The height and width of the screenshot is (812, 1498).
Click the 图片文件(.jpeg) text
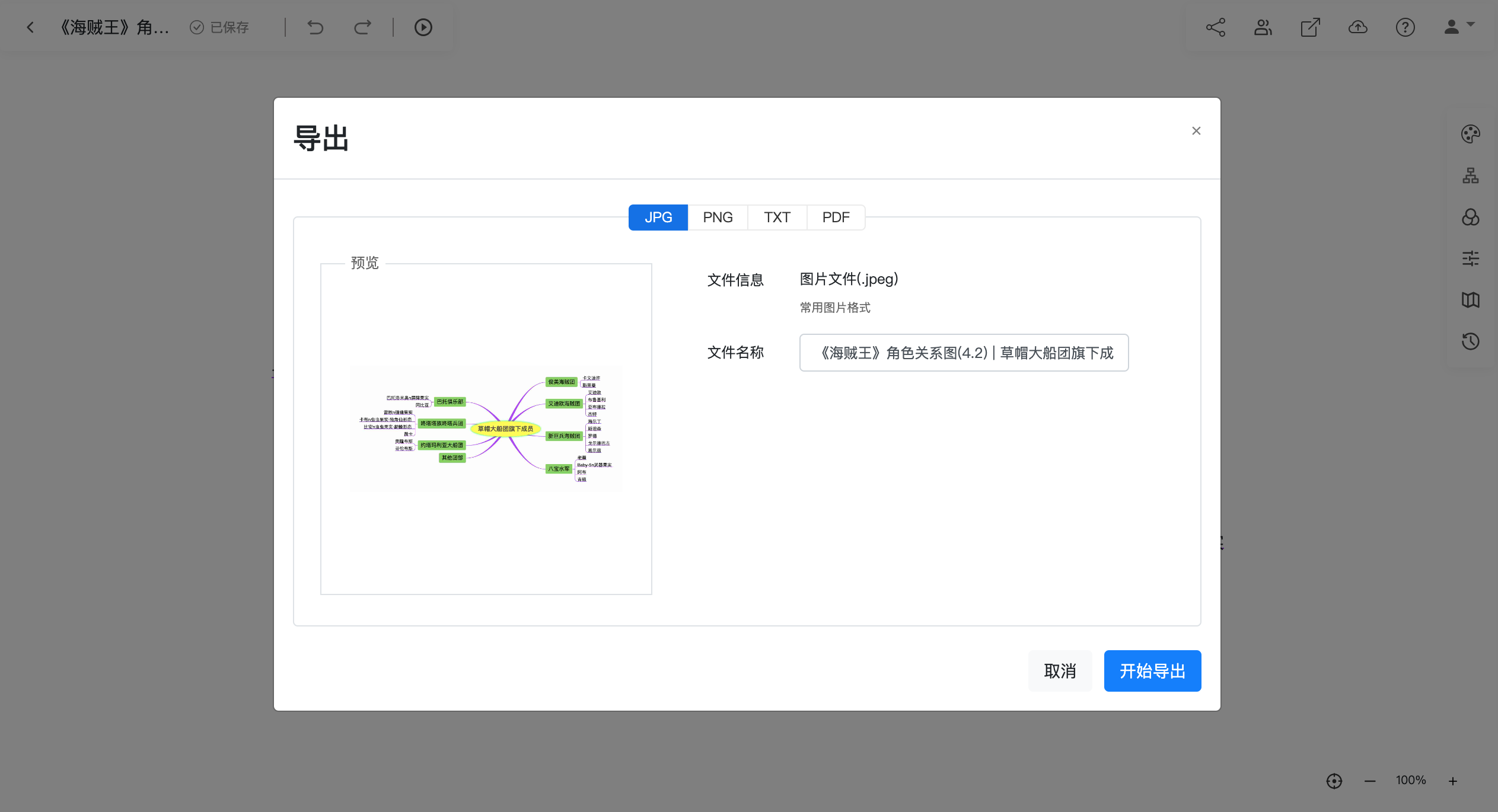[x=849, y=279]
